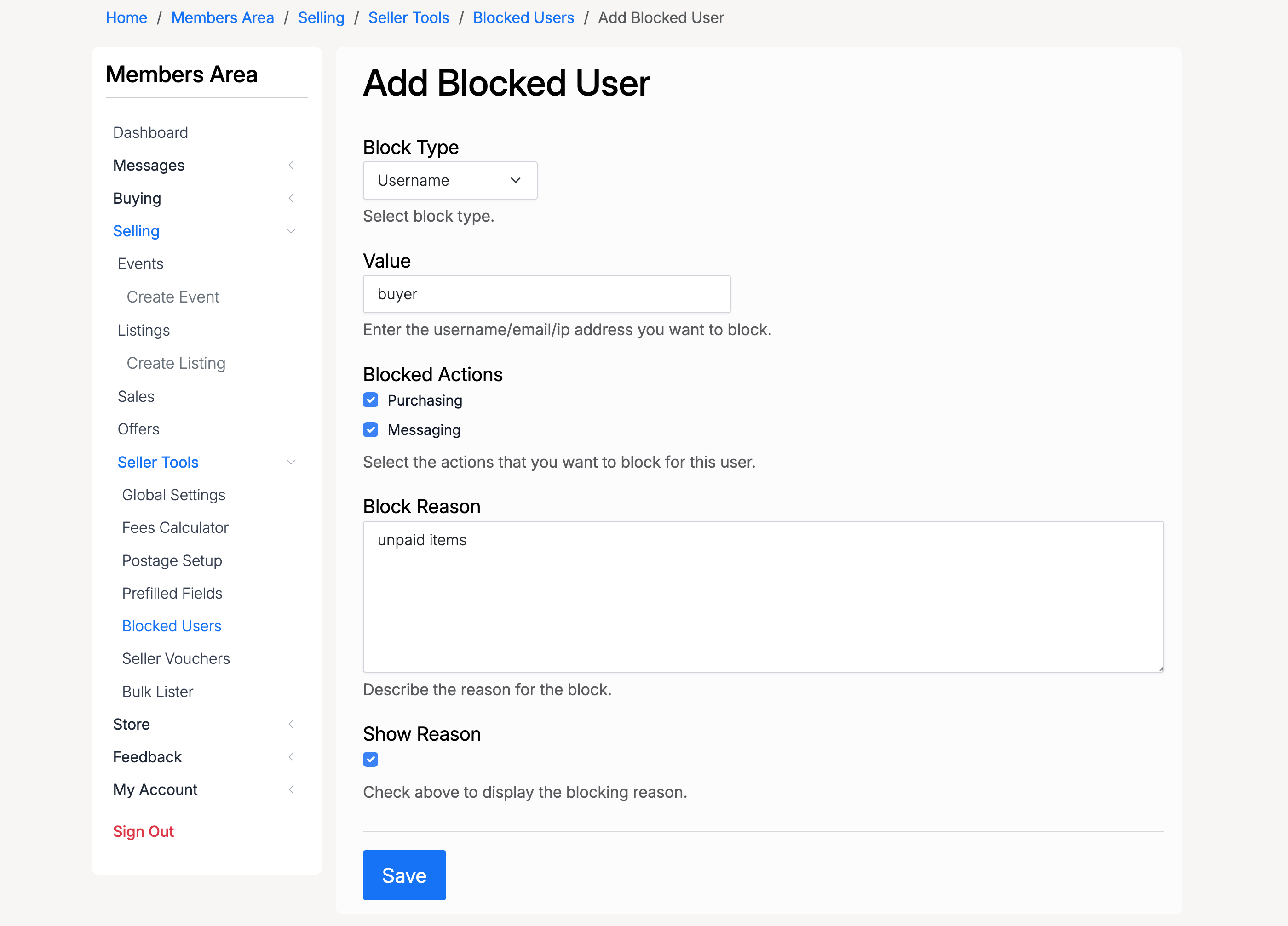1288x926 pixels.
Task: Open Bulk Lister in the sidebar
Action: tap(158, 692)
